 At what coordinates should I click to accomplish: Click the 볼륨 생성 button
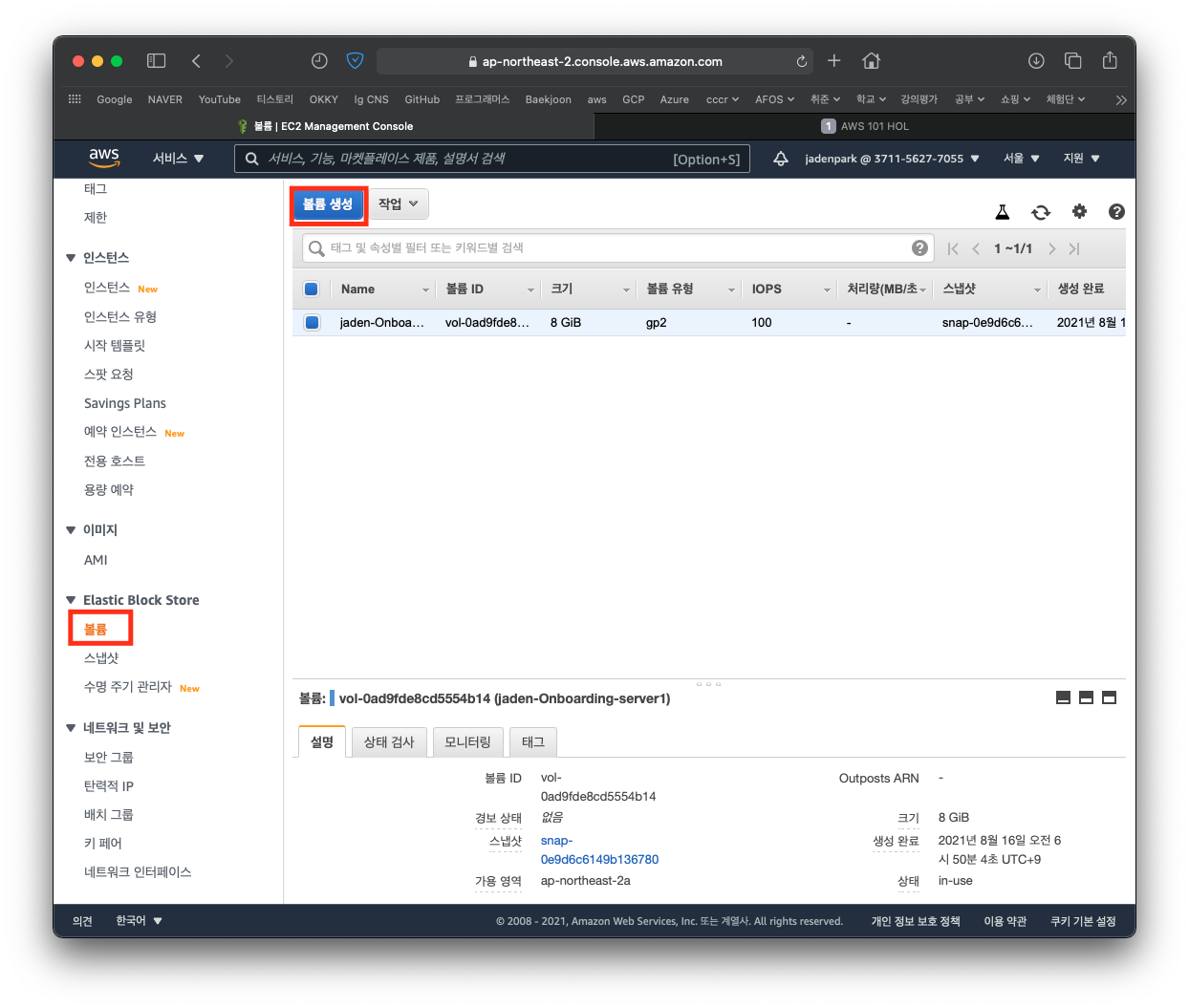point(328,204)
